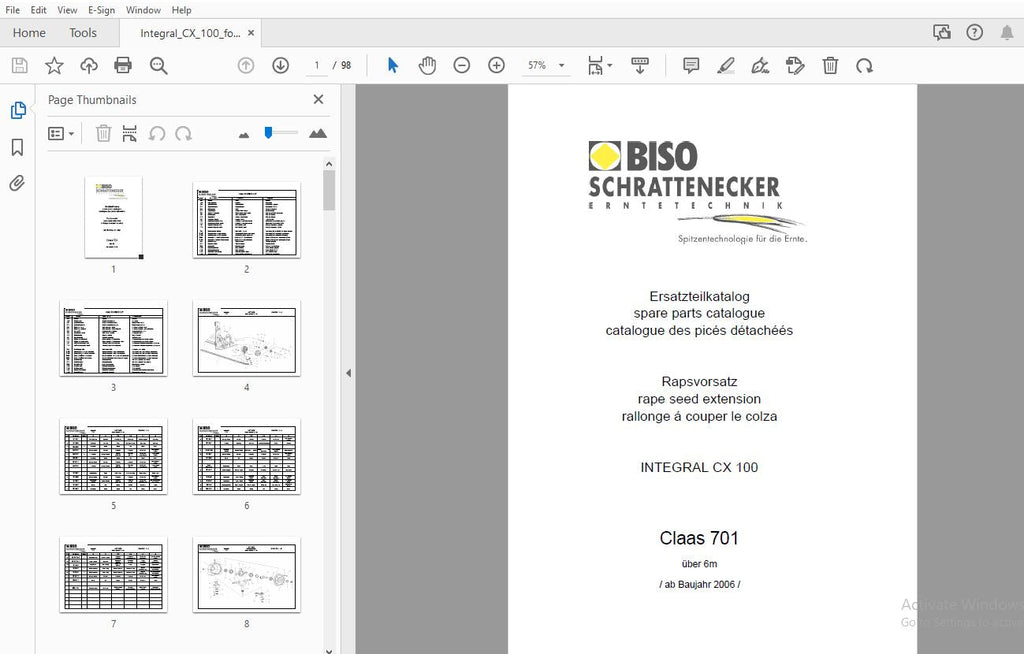This screenshot has width=1024, height=654.
Task: Open the Add comment tool
Action: coord(691,66)
